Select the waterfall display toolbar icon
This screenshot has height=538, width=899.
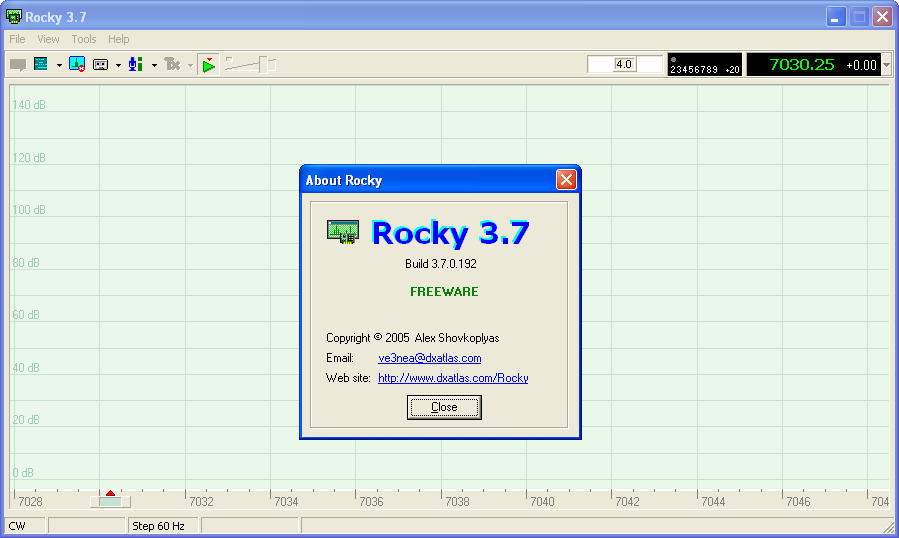click(x=41, y=64)
